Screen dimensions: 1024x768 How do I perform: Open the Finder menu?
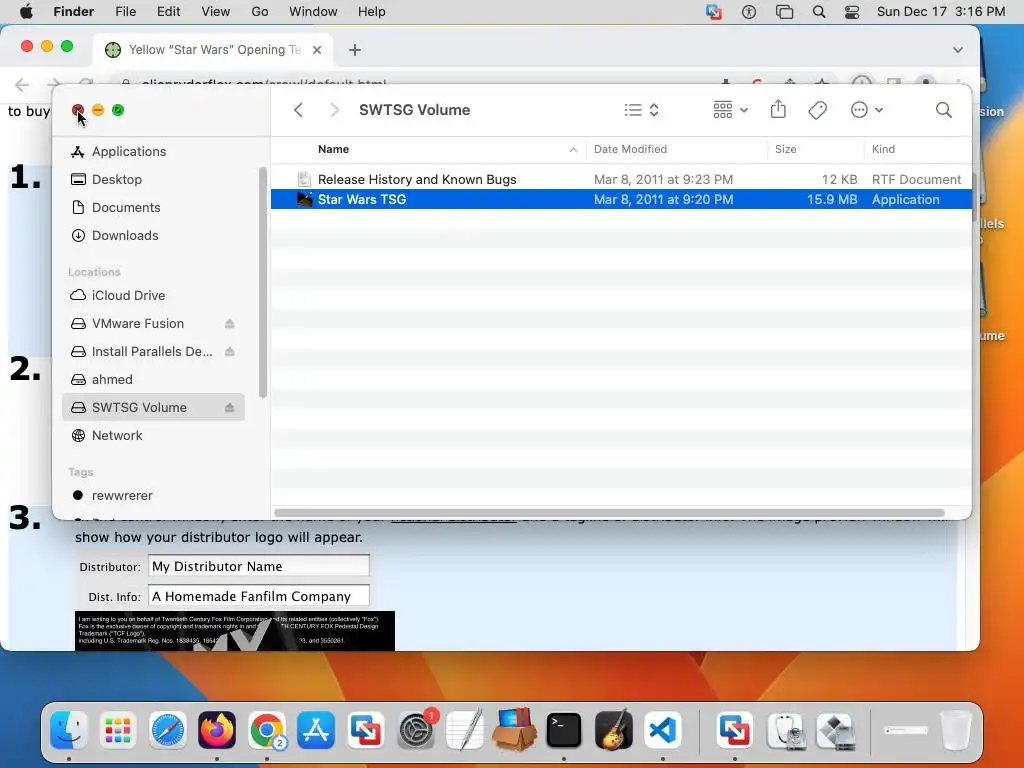tap(73, 12)
